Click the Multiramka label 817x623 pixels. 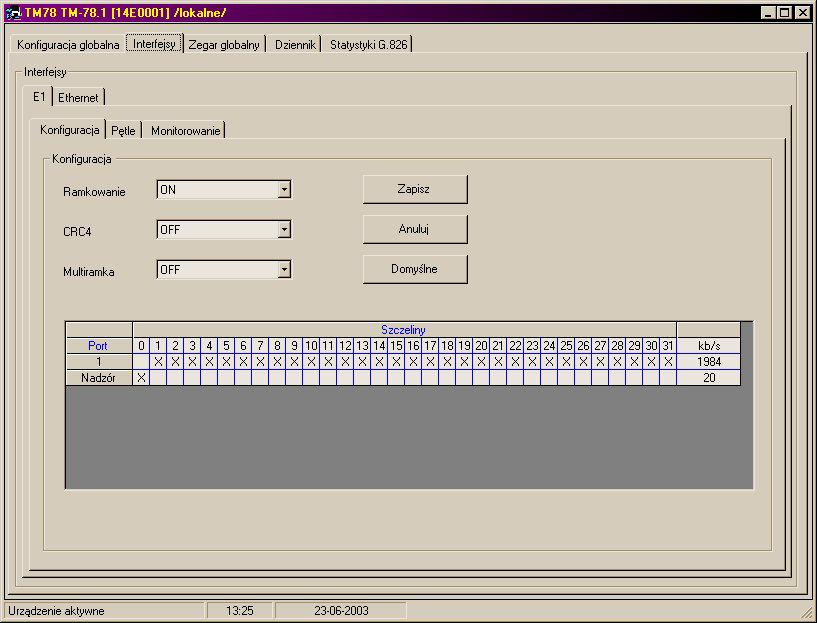[89, 272]
